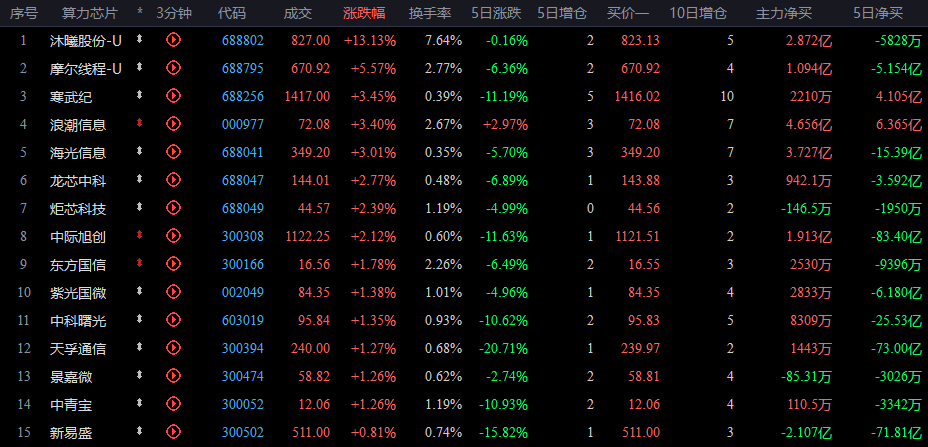The image size is (928, 447).
Task: Click the 5日涨跌 column header
Action: pos(496,13)
